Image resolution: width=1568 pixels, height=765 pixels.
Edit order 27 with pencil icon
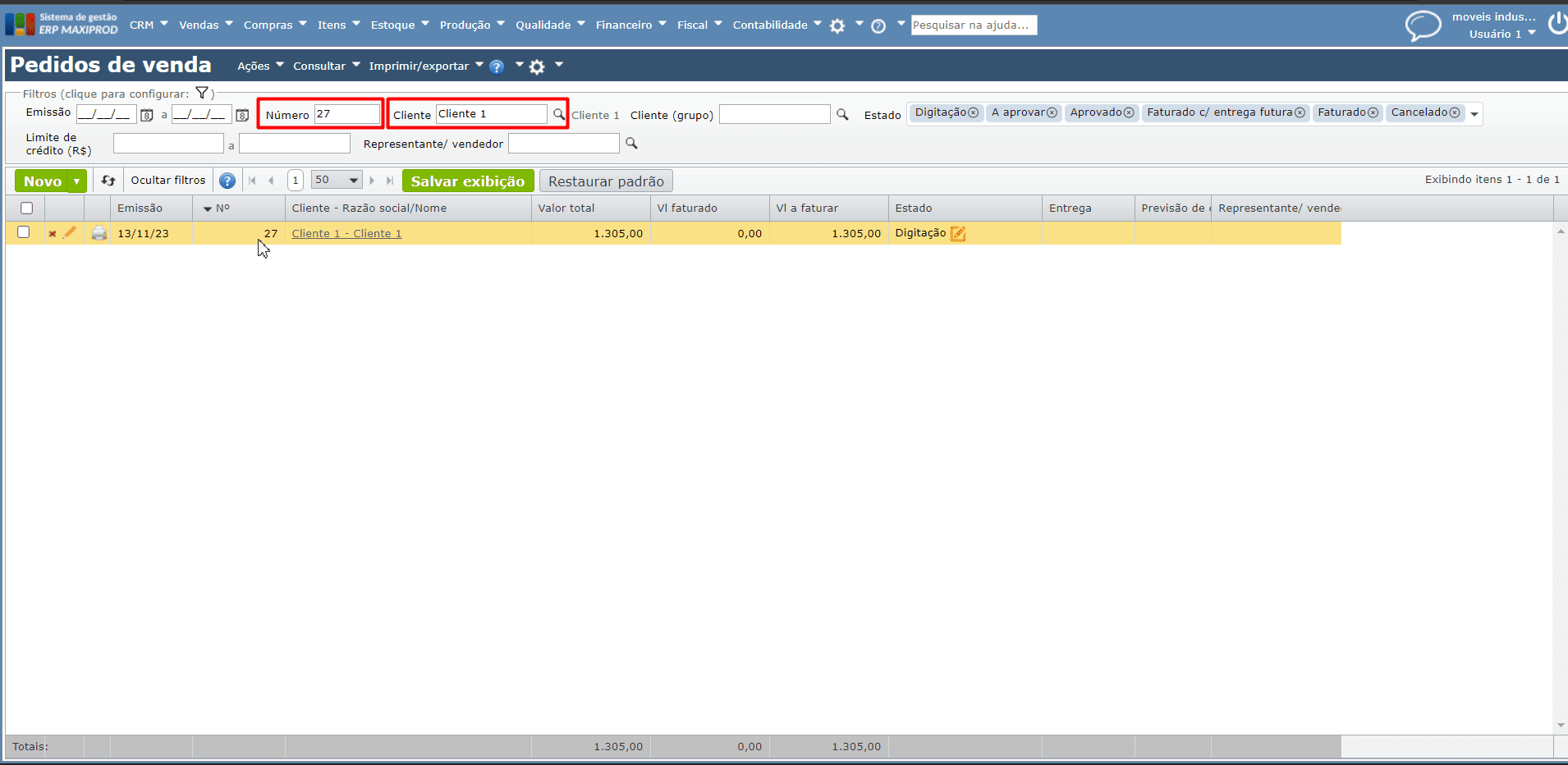[70, 233]
